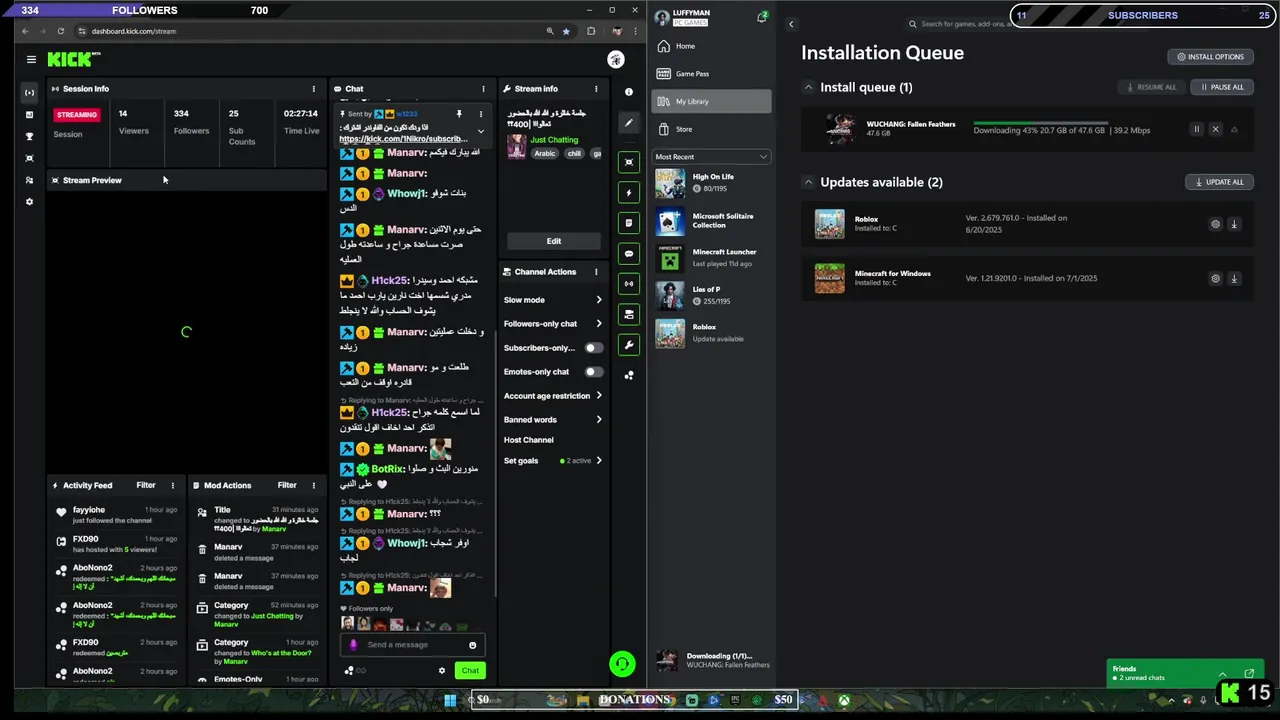The image size is (1280, 720).
Task: Open Microsoft Solitaire Collection in library
Action: [x=711, y=221]
